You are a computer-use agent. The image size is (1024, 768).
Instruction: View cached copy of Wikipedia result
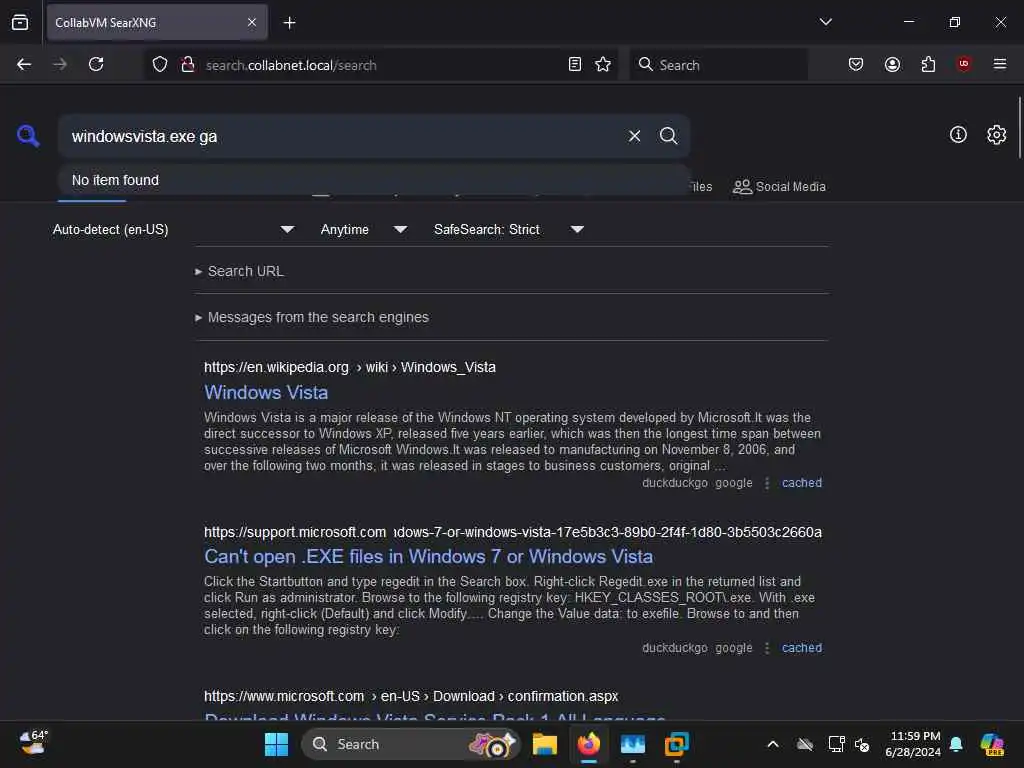801,483
